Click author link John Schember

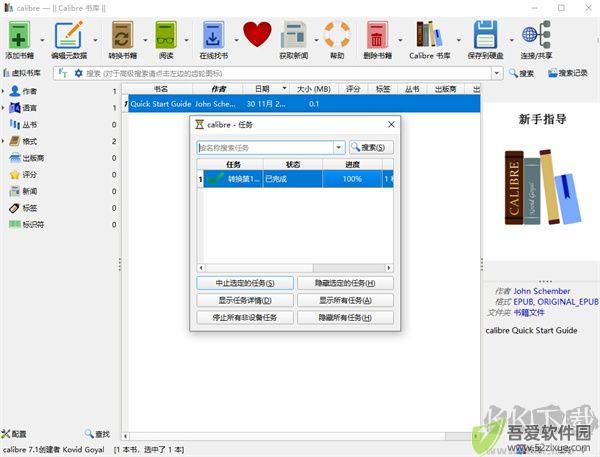point(541,291)
